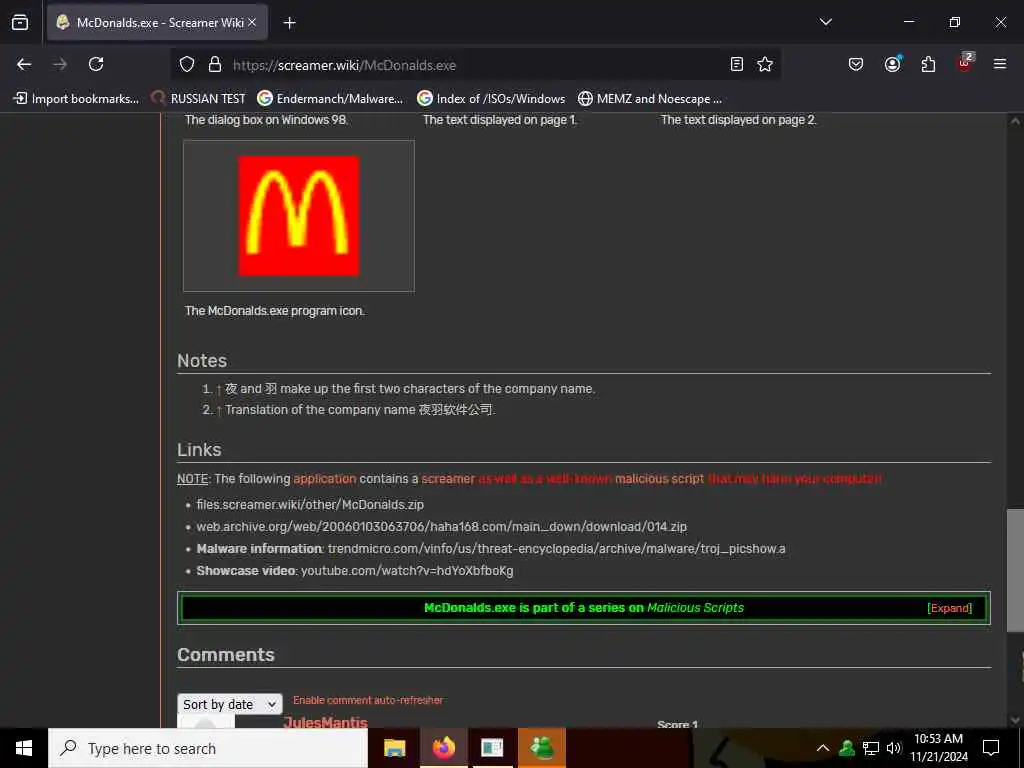This screenshot has height=768, width=1024.
Task: Open the MEMZ and Noescape bookmark
Action: (x=650, y=99)
